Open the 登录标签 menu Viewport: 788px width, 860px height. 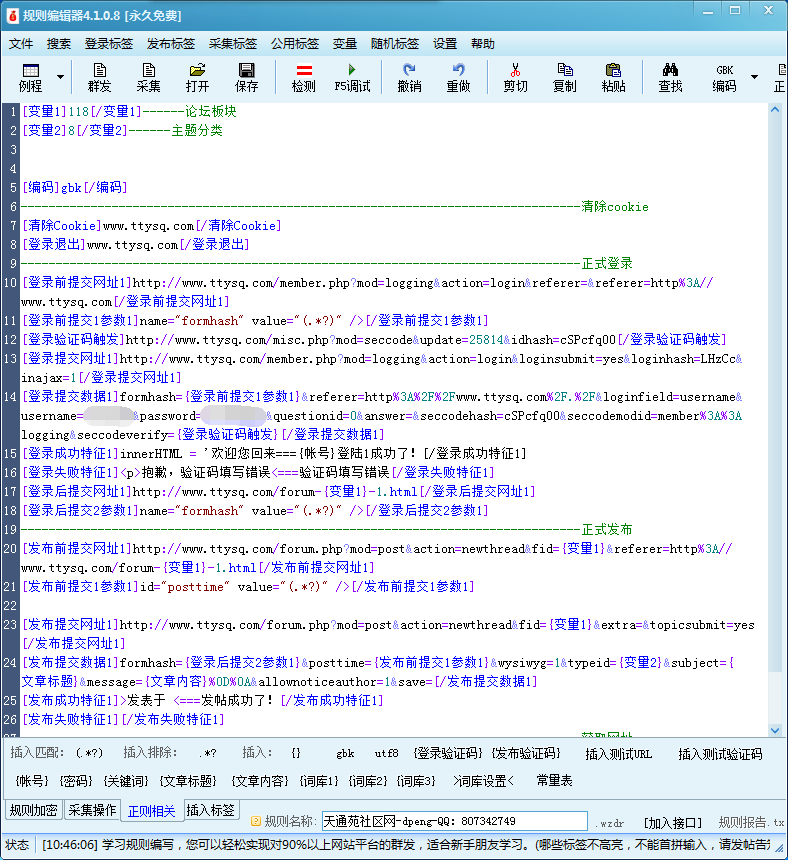click(x=109, y=44)
